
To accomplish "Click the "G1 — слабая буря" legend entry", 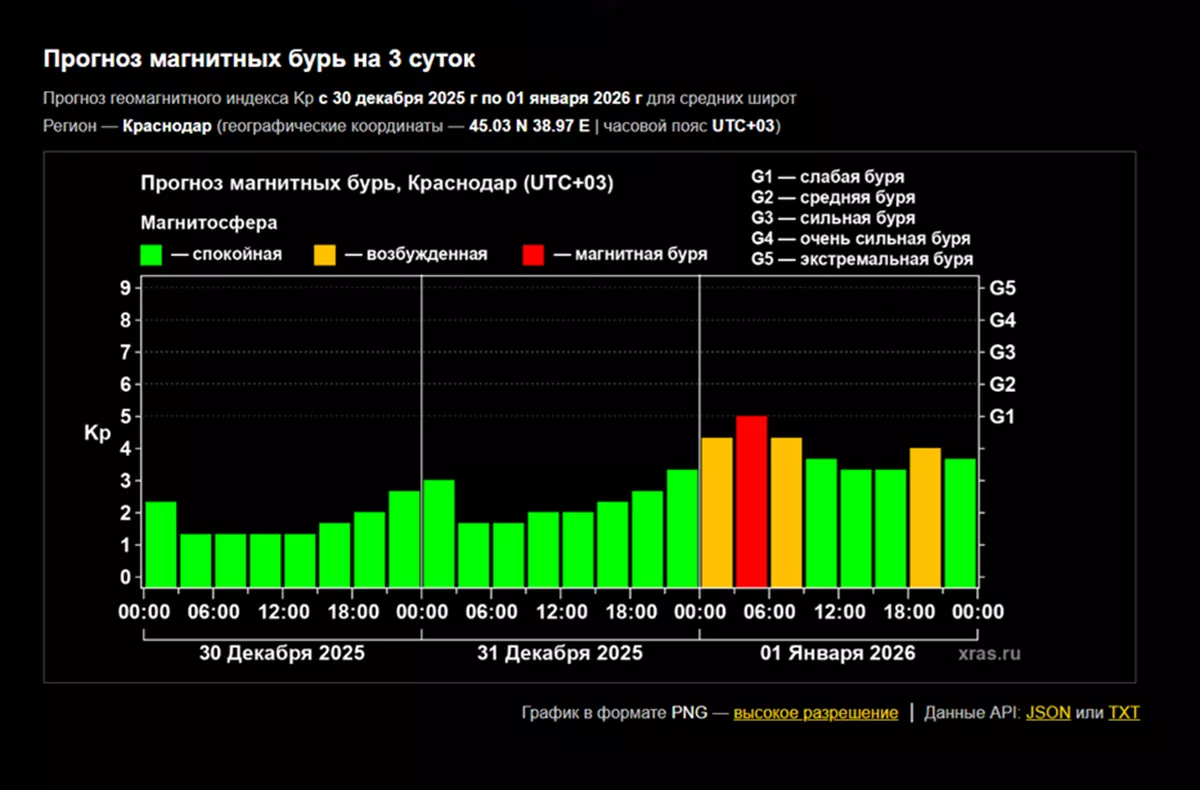I will (827, 177).
